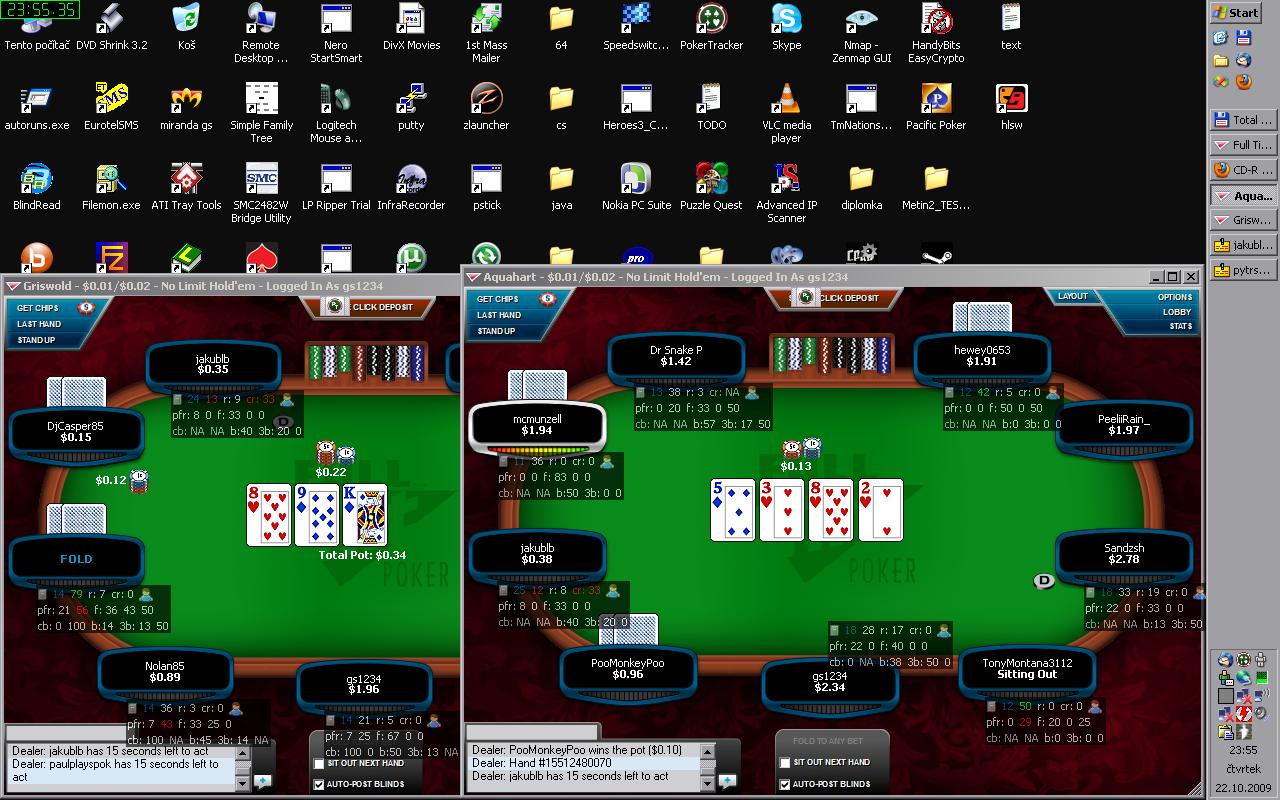1280x800 pixels.
Task: Click Stand Up in Aquahart table
Action: (496, 331)
